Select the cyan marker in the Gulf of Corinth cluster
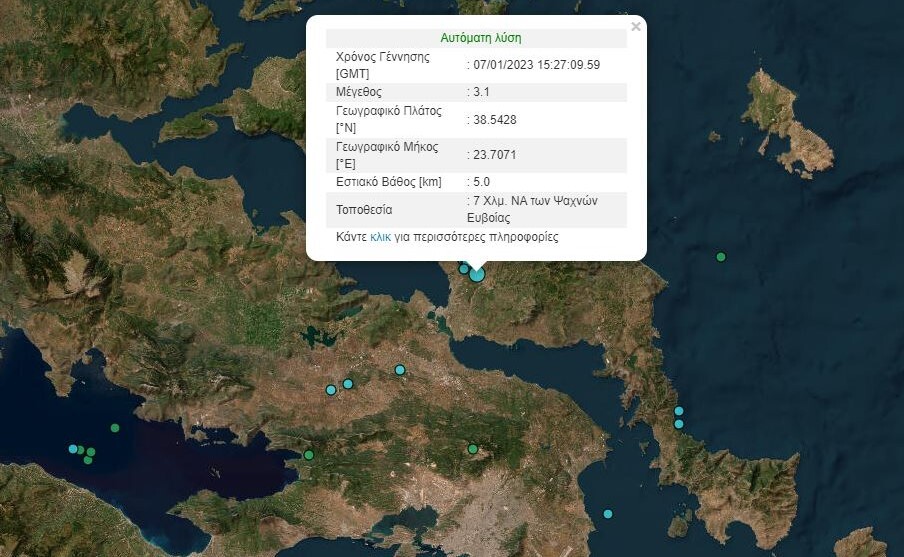The width and height of the screenshot is (904, 557). click(73, 449)
